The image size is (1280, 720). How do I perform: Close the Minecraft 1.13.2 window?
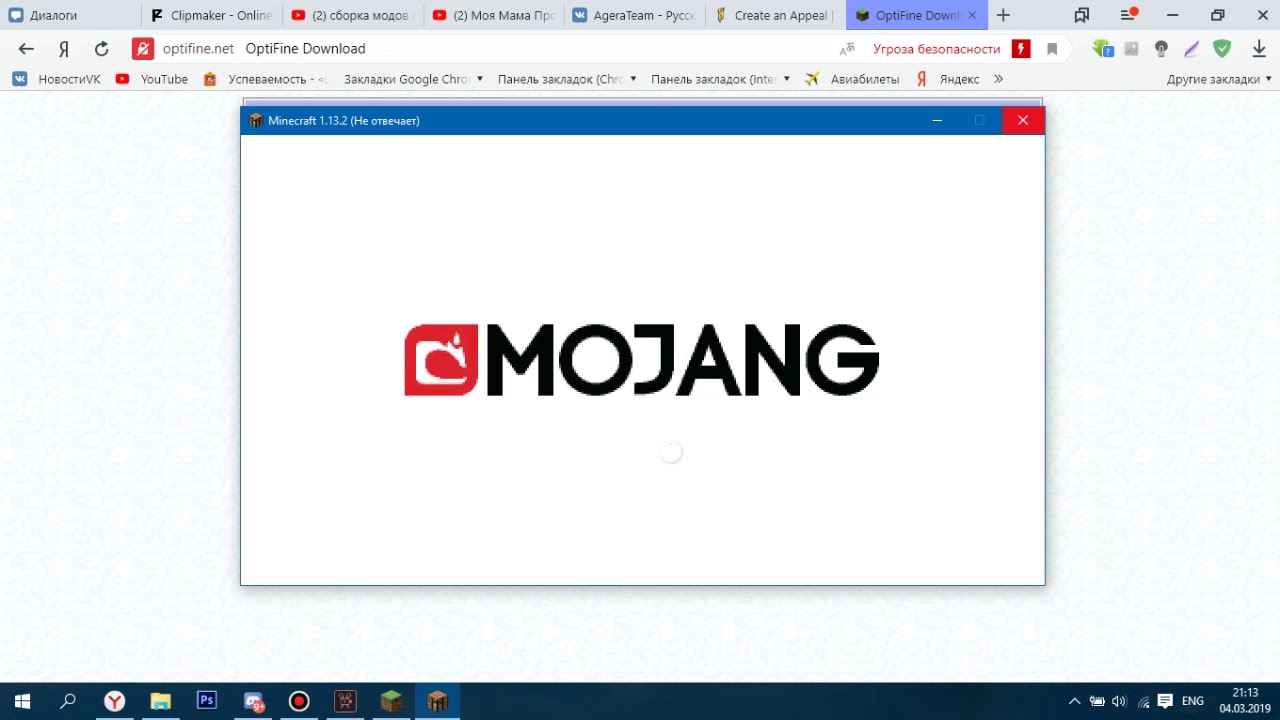coord(1022,120)
